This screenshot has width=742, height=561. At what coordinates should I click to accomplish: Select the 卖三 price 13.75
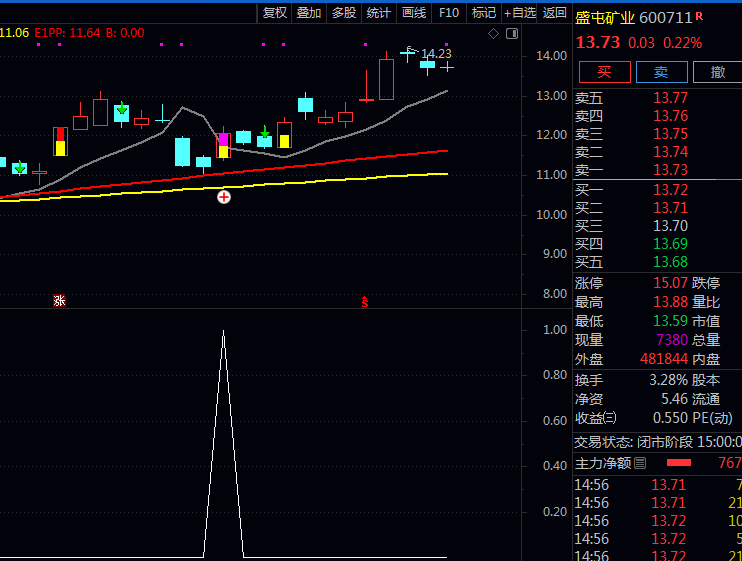coord(671,134)
